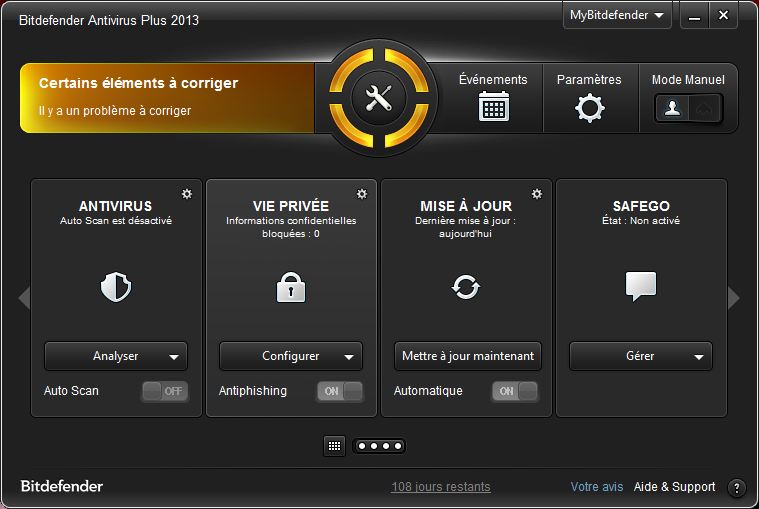
Task: Click the Antivirus shield icon
Action: click(116, 287)
